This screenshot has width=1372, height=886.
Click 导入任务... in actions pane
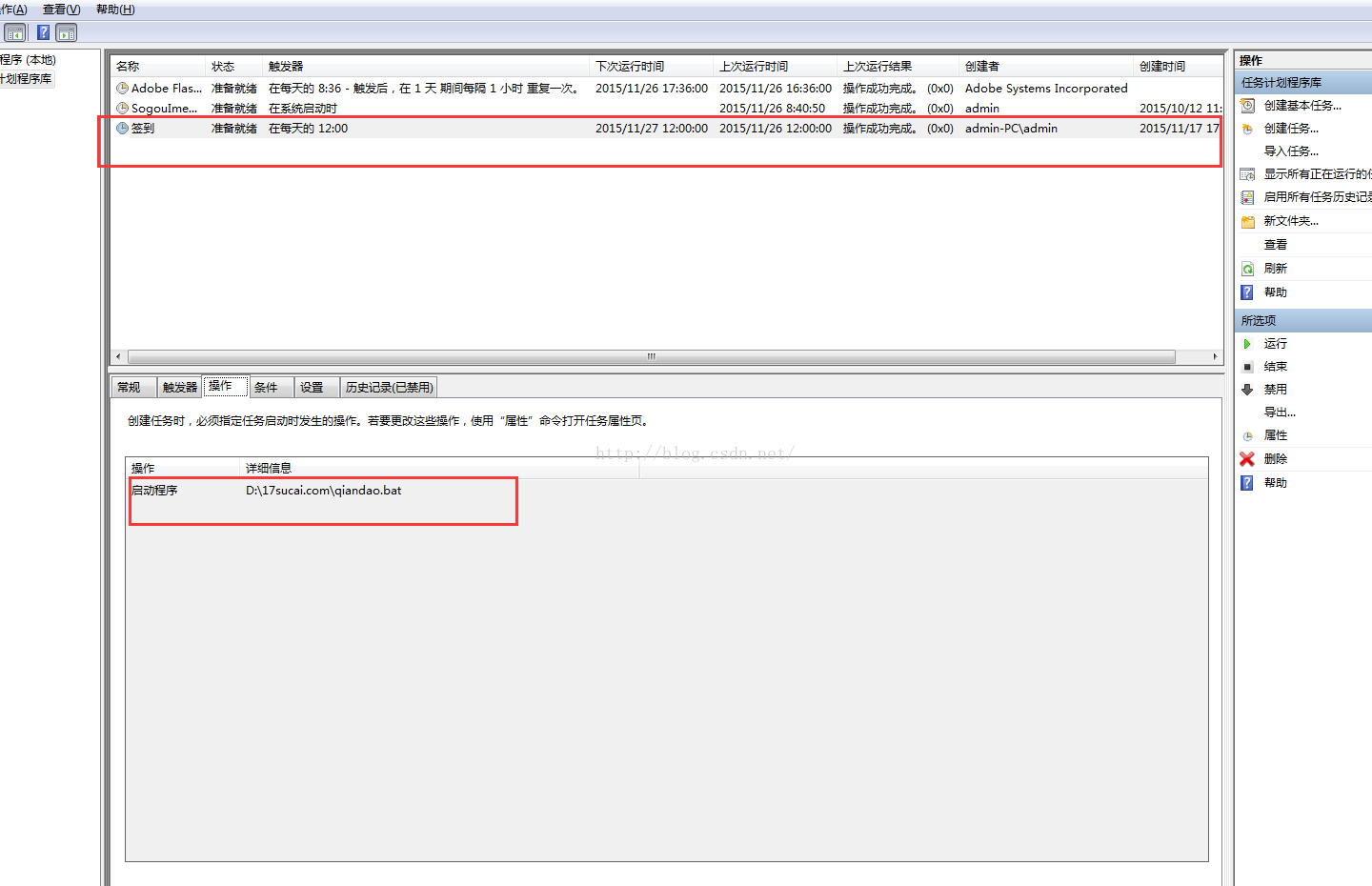coord(1291,151)
